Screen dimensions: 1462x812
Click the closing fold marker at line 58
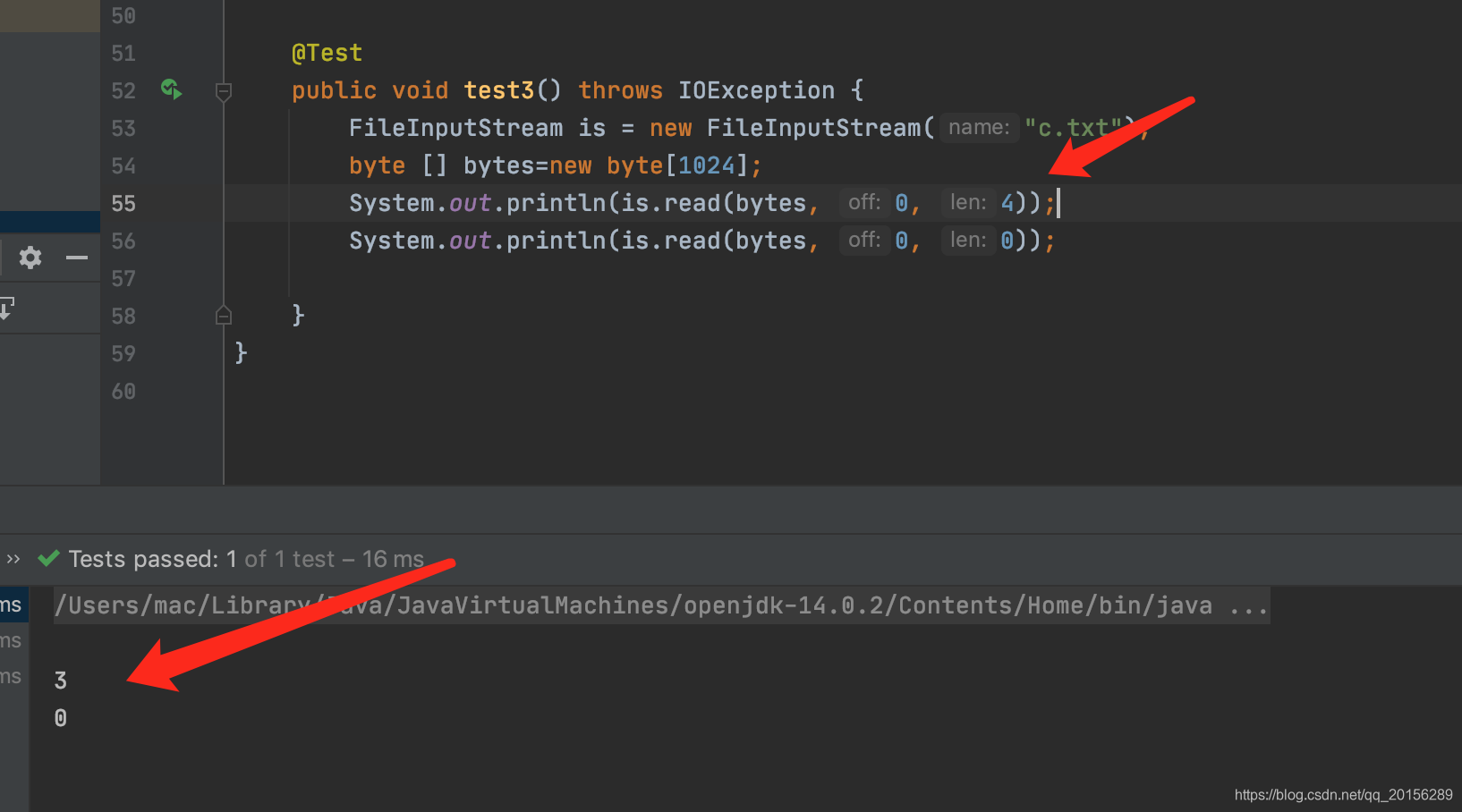(224, 315)
